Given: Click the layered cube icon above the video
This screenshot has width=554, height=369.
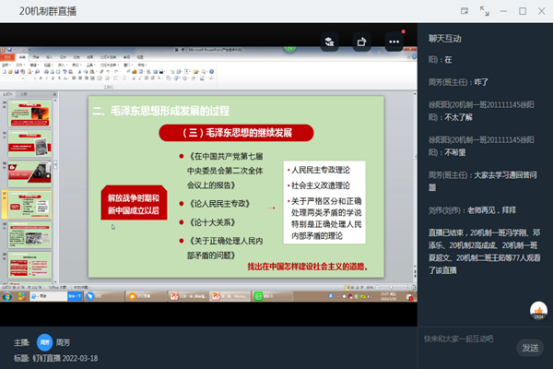Looking at the screenshot, I should click(x=329, y=42).
